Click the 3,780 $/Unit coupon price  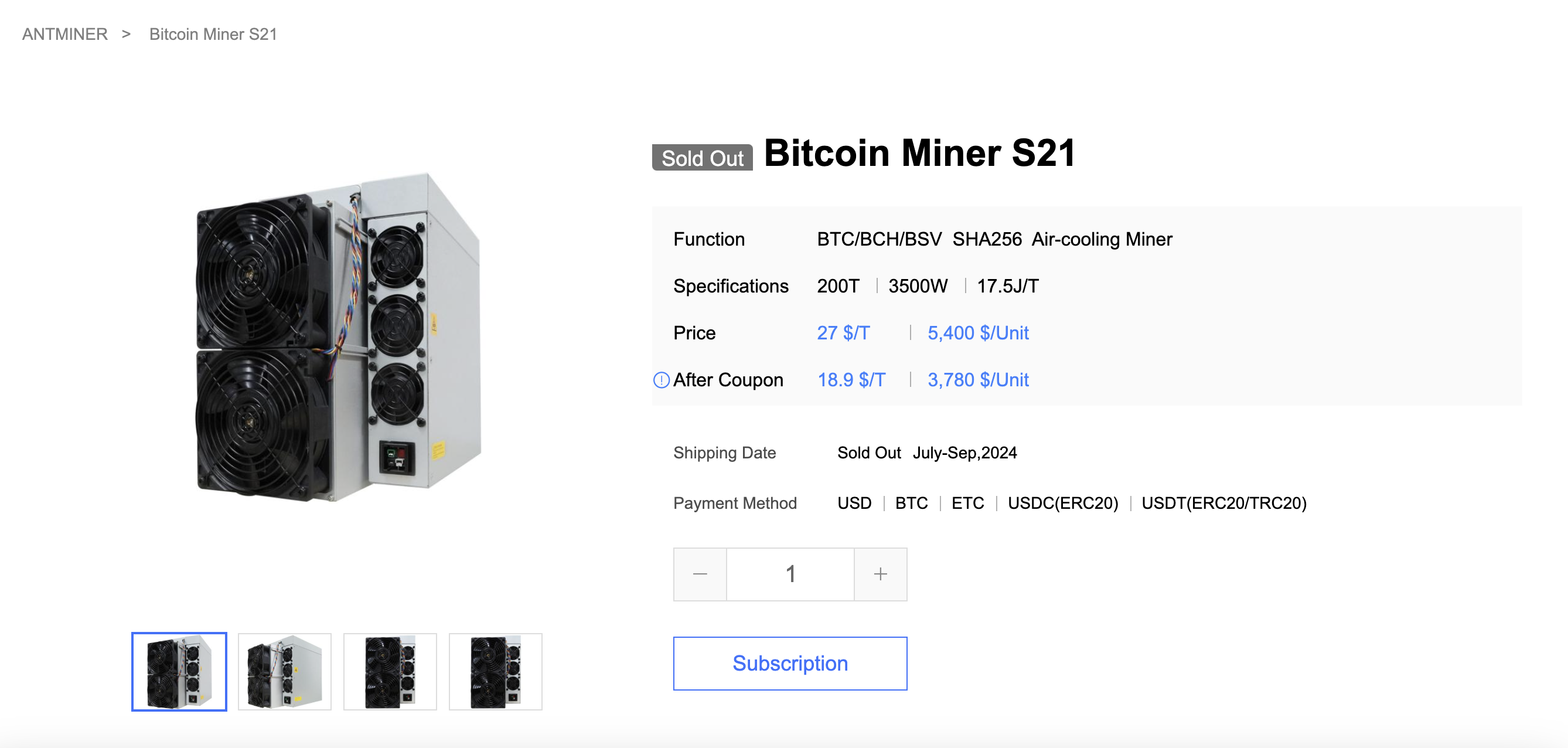pyautogui.click(x=977, y=380)
